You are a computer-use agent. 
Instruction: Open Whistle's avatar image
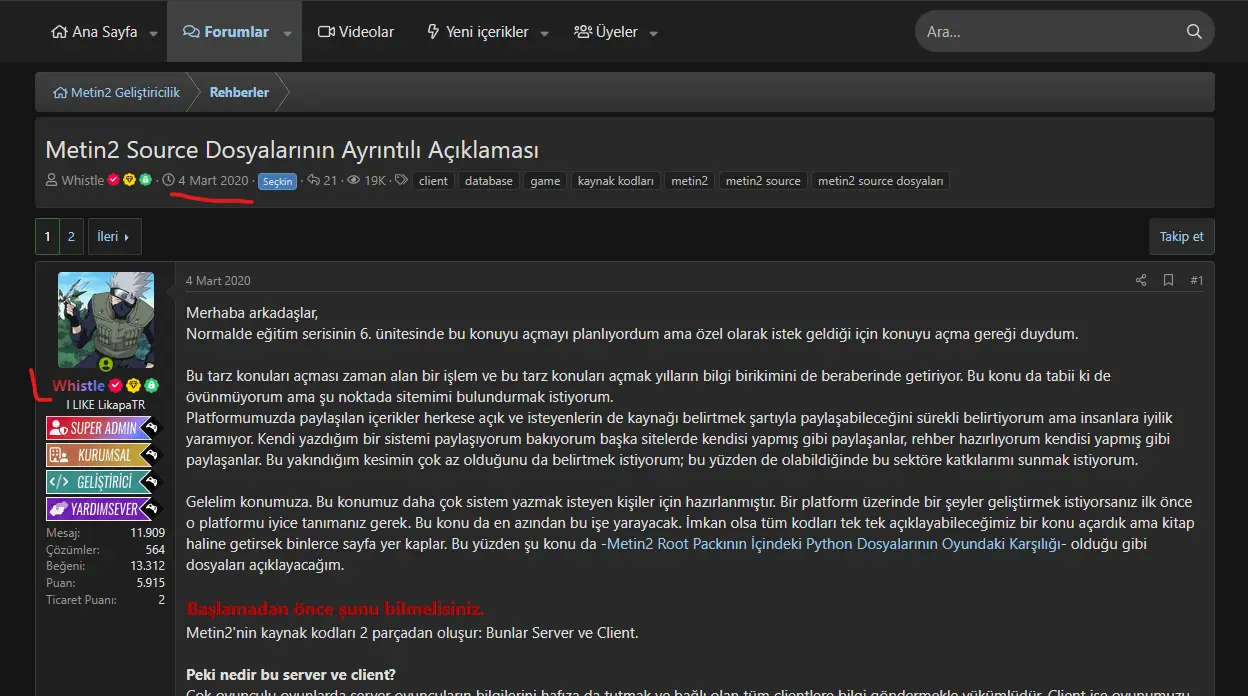106,320
